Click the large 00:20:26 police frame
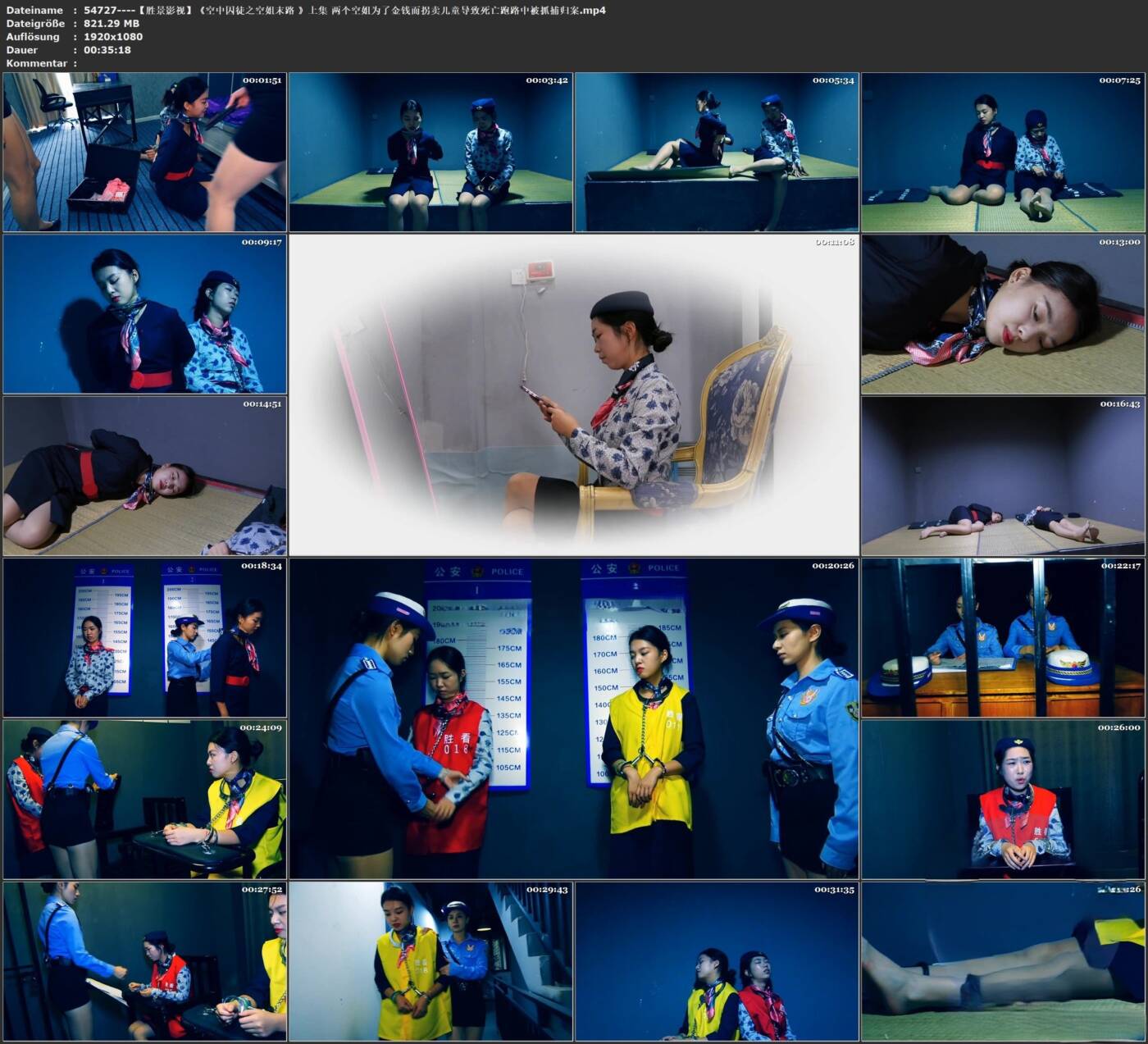The height and width of the screenshot is (1044, 1148). [574, 718]
